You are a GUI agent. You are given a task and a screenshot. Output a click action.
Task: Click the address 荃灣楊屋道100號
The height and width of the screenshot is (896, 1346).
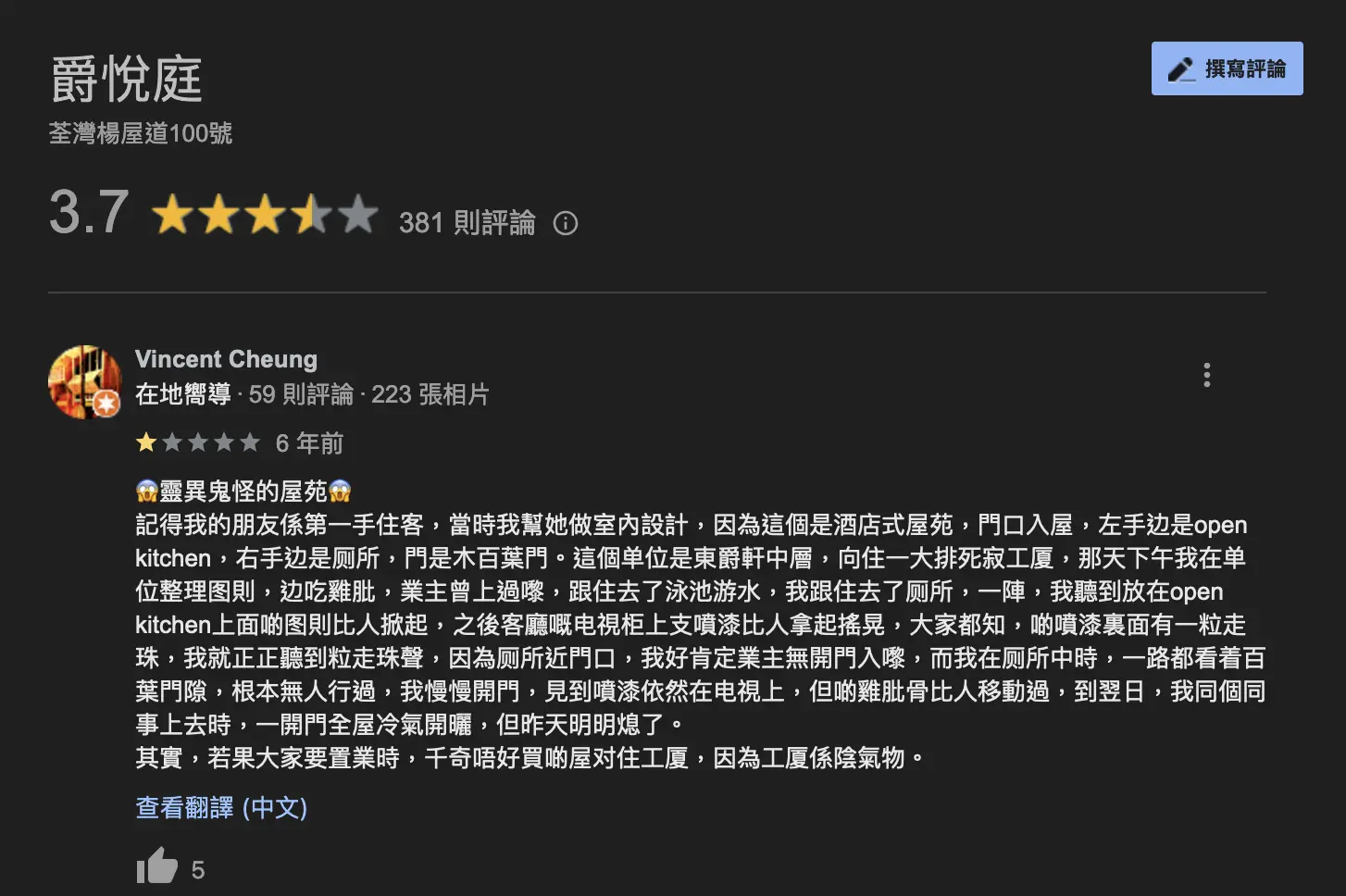[x=141, y=133]
